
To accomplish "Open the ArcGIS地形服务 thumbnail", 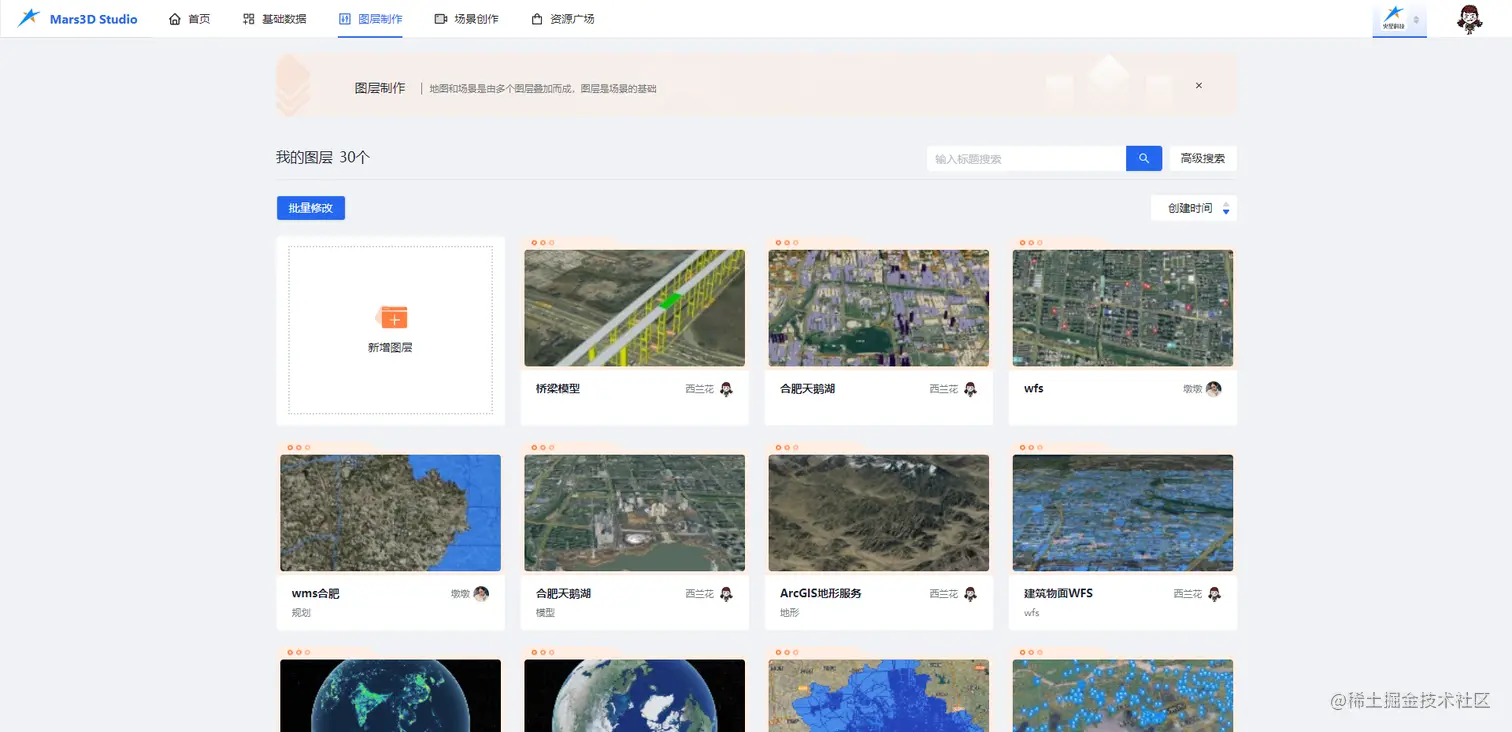I will [x=879, y=513].
